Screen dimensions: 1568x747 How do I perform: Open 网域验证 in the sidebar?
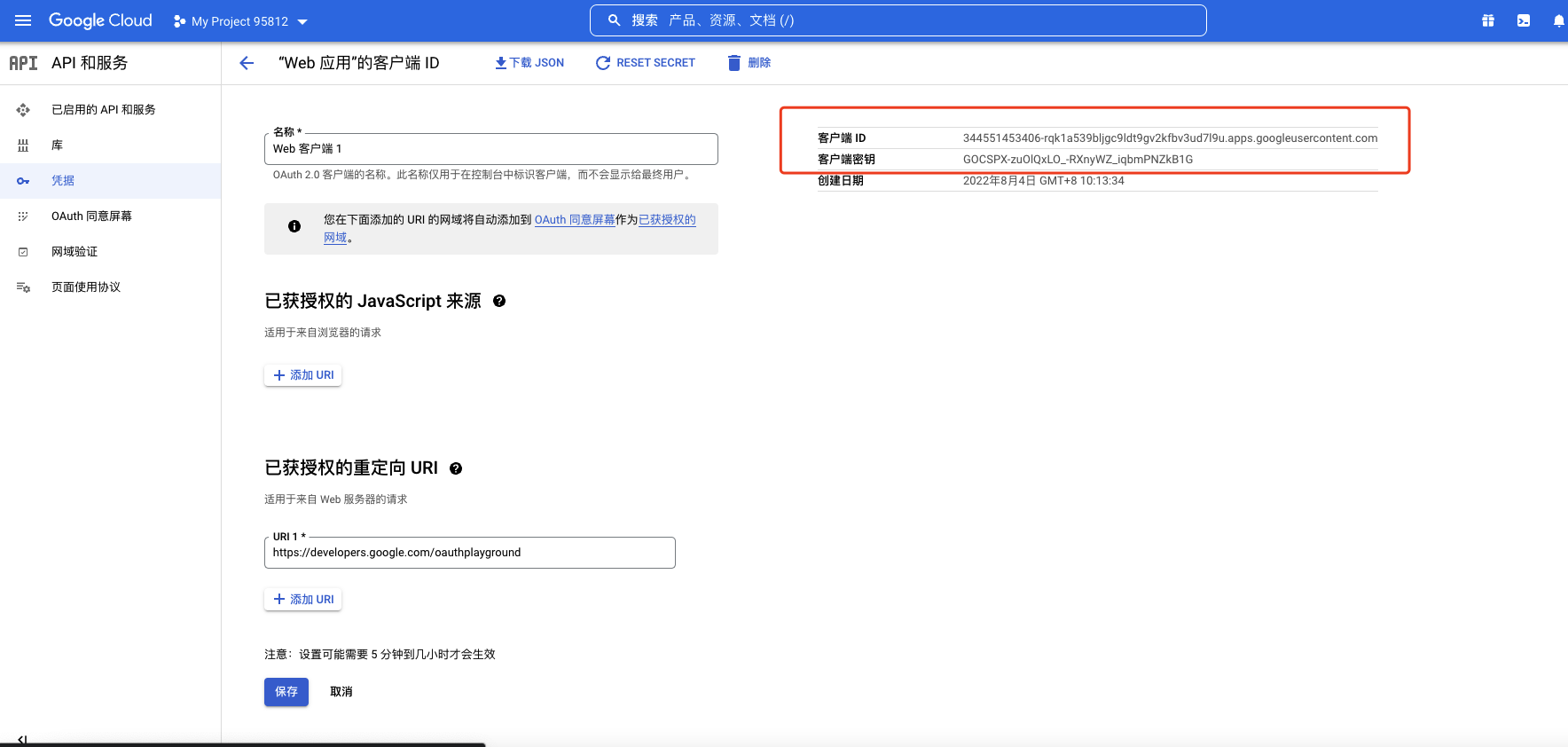[74, 252]
